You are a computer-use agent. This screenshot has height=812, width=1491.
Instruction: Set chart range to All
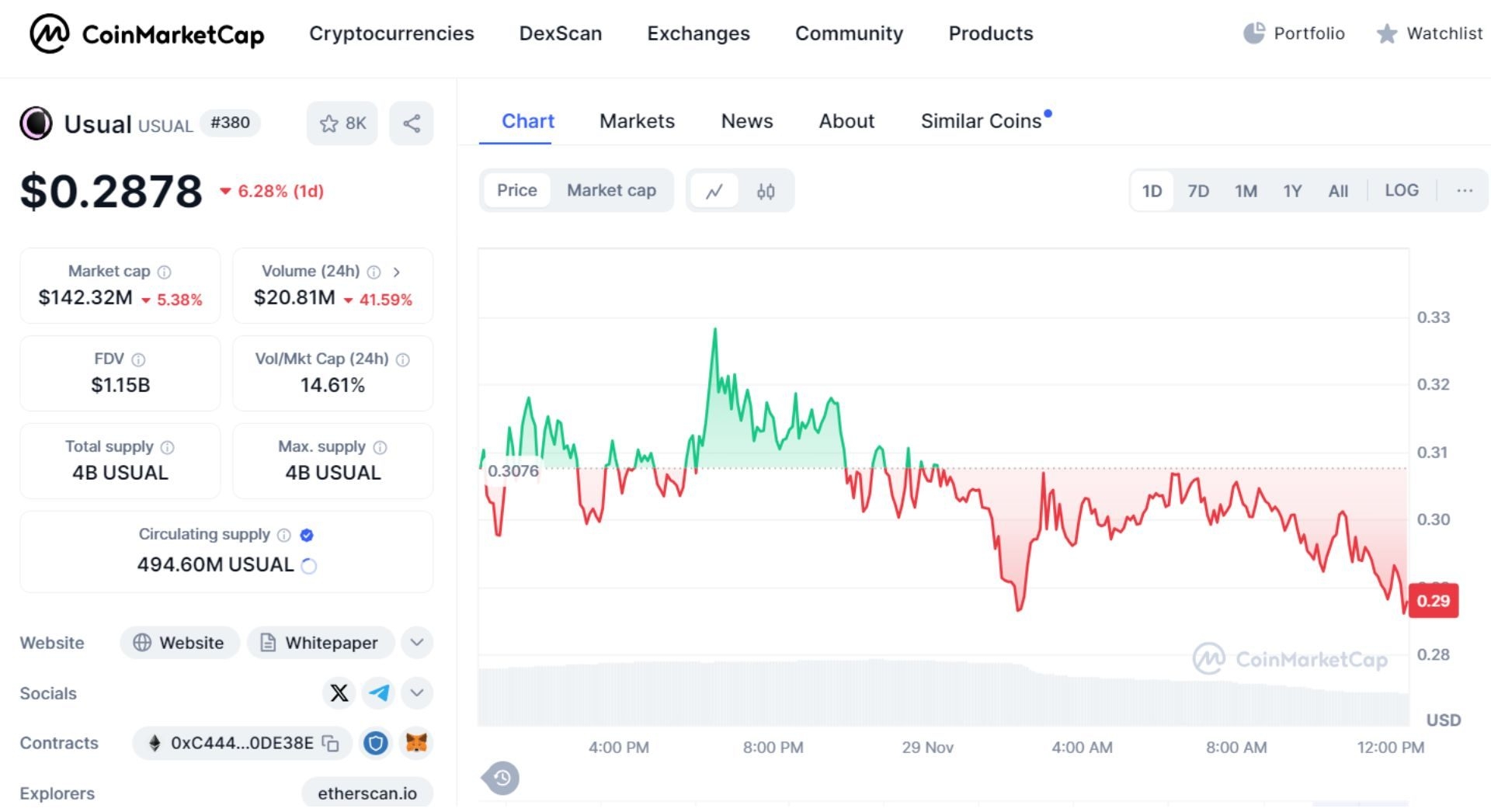1338,191
